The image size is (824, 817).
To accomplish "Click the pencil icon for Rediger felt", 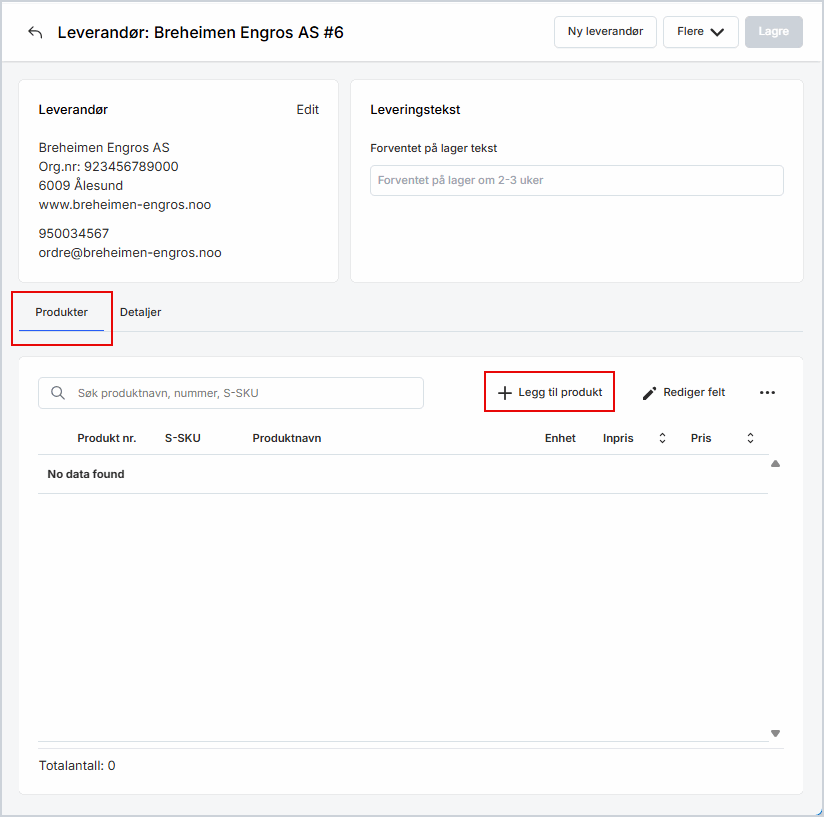I will pos(650,393).
